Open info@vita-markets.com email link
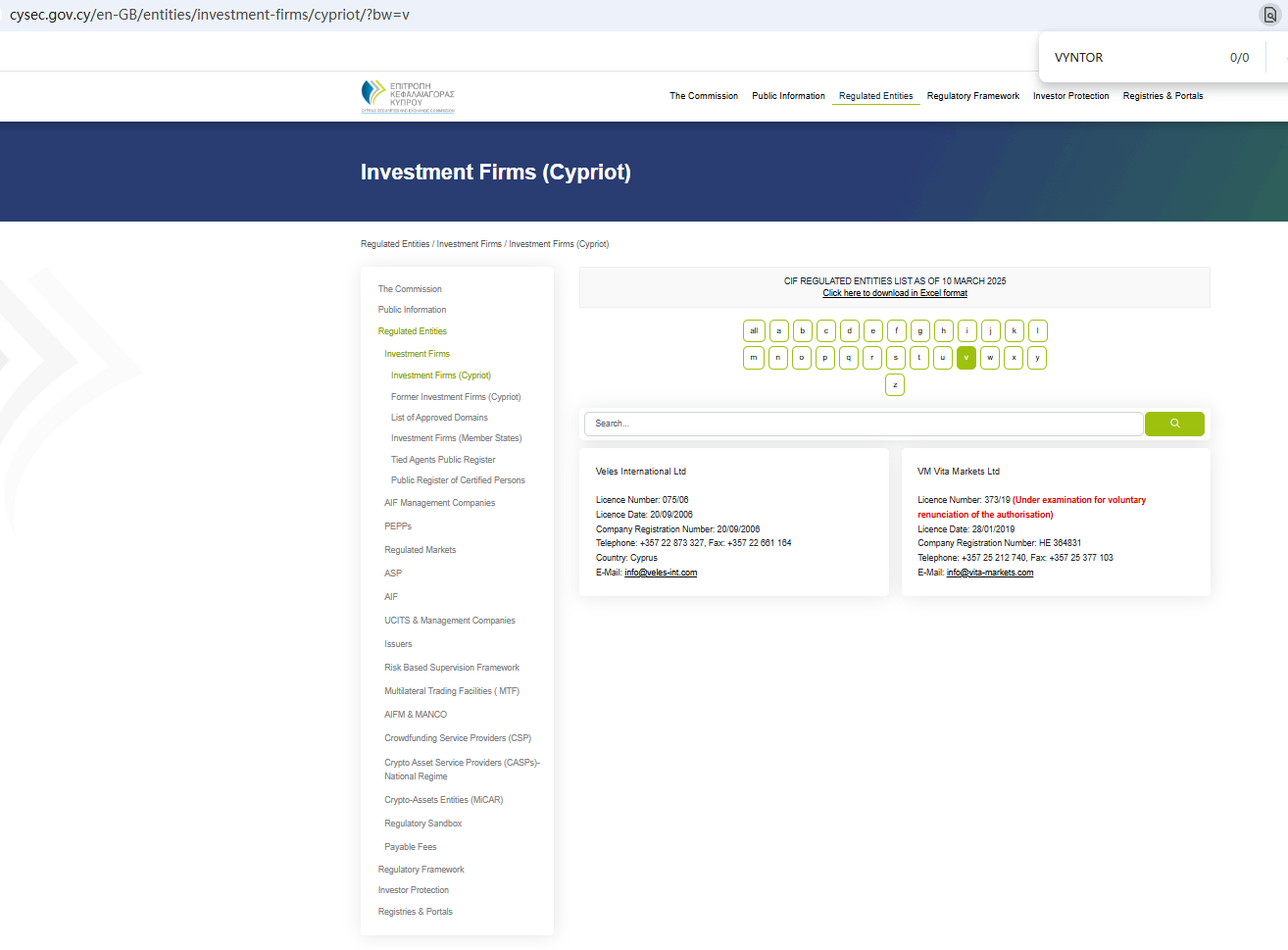1288x950 pixels. [990, 573]
